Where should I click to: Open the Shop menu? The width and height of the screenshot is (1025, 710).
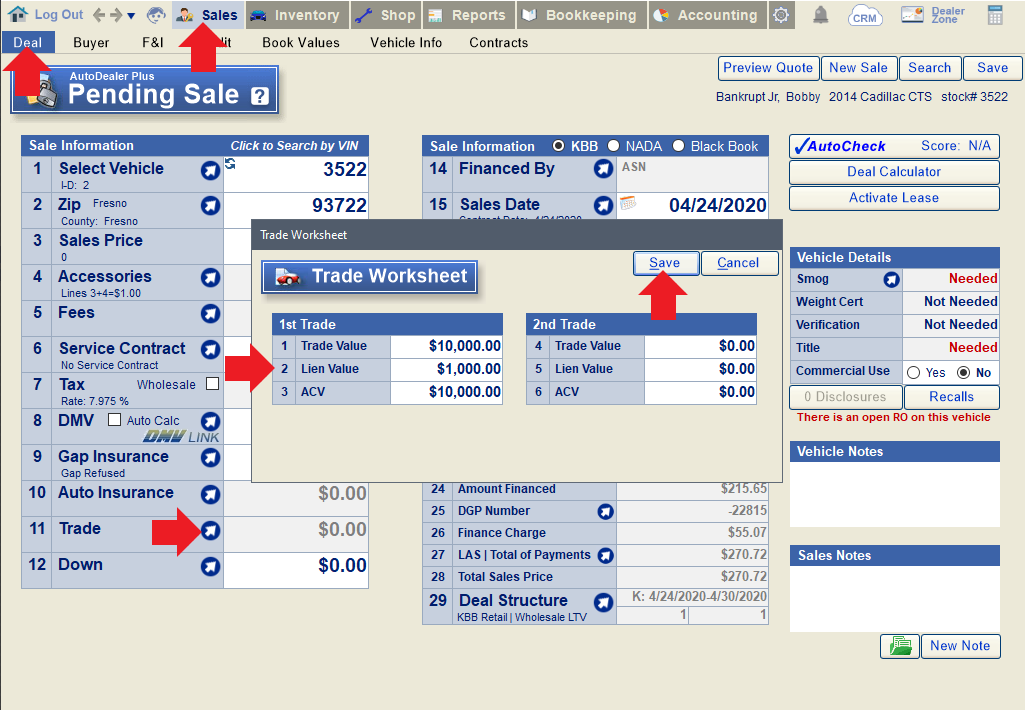386,15
